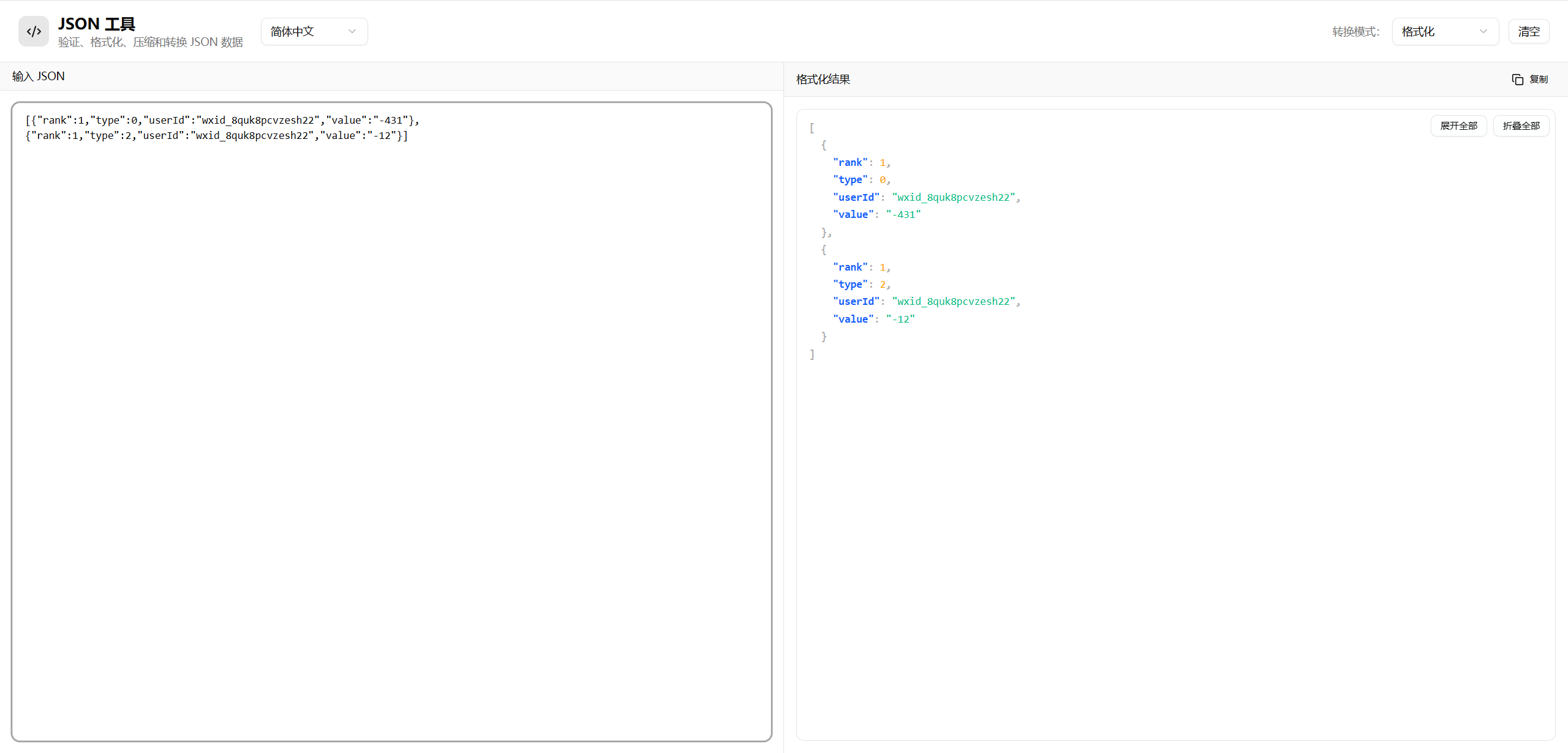The width and height of the screenshot is (1568, 753).
Task: Click the 输入 JSON panel header
Action: click(38, 77)
